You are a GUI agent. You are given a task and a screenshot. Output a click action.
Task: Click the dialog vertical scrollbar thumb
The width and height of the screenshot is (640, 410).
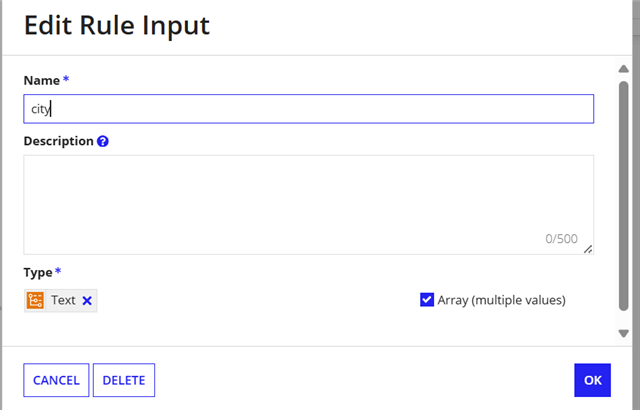coord(623,196)
